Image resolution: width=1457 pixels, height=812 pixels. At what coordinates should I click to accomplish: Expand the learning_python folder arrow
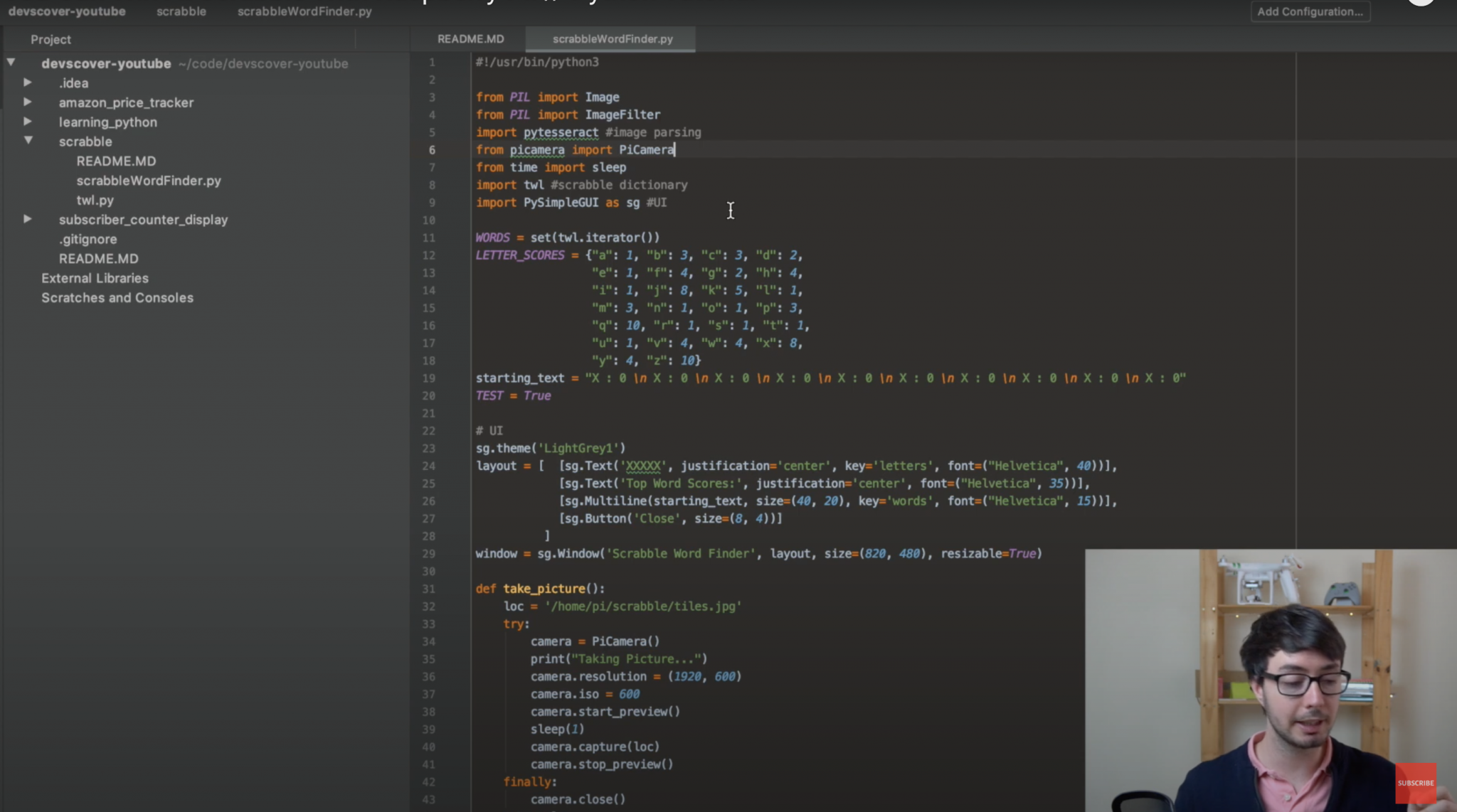coord(28,122)
